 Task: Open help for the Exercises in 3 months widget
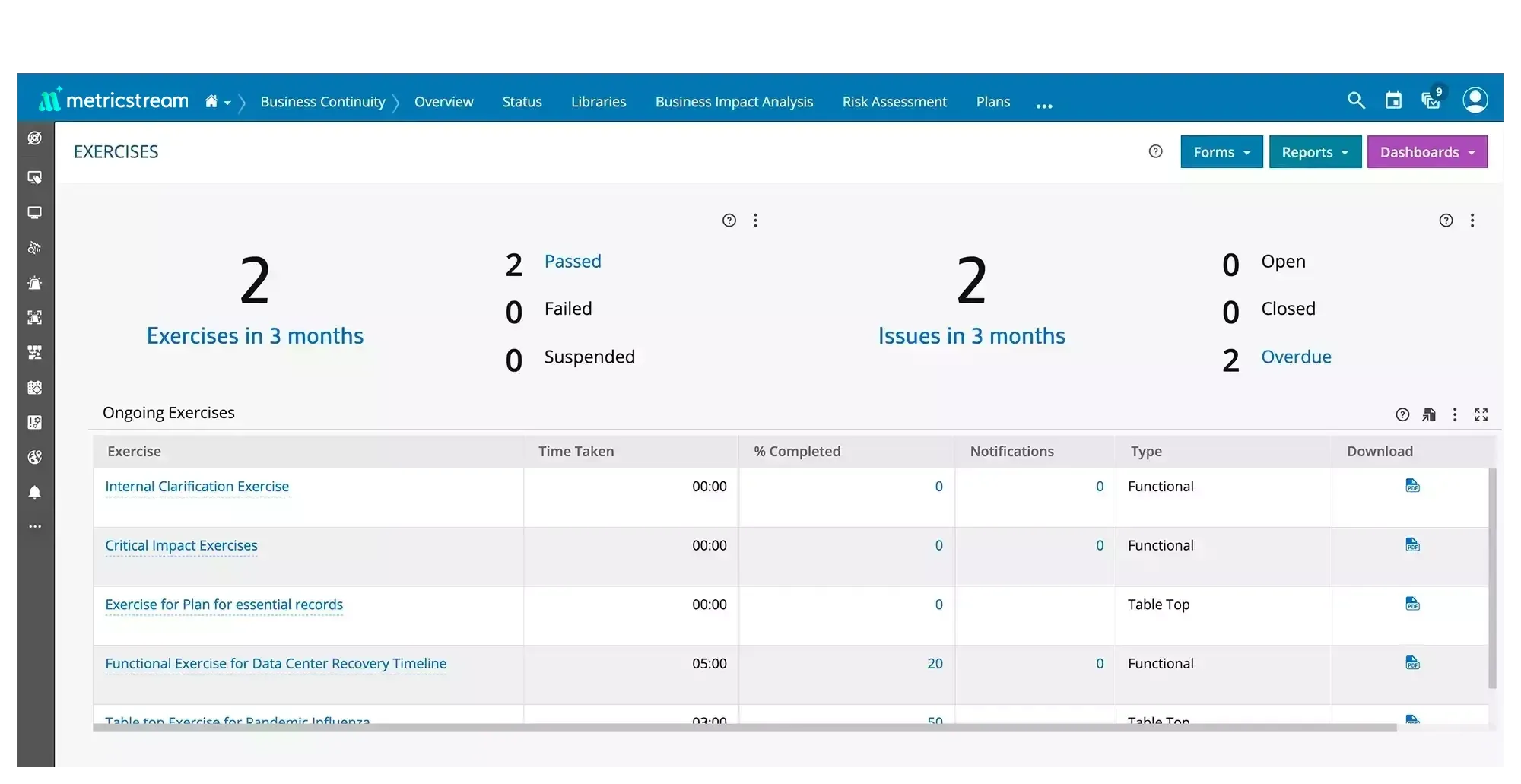(x=729, y=221)
